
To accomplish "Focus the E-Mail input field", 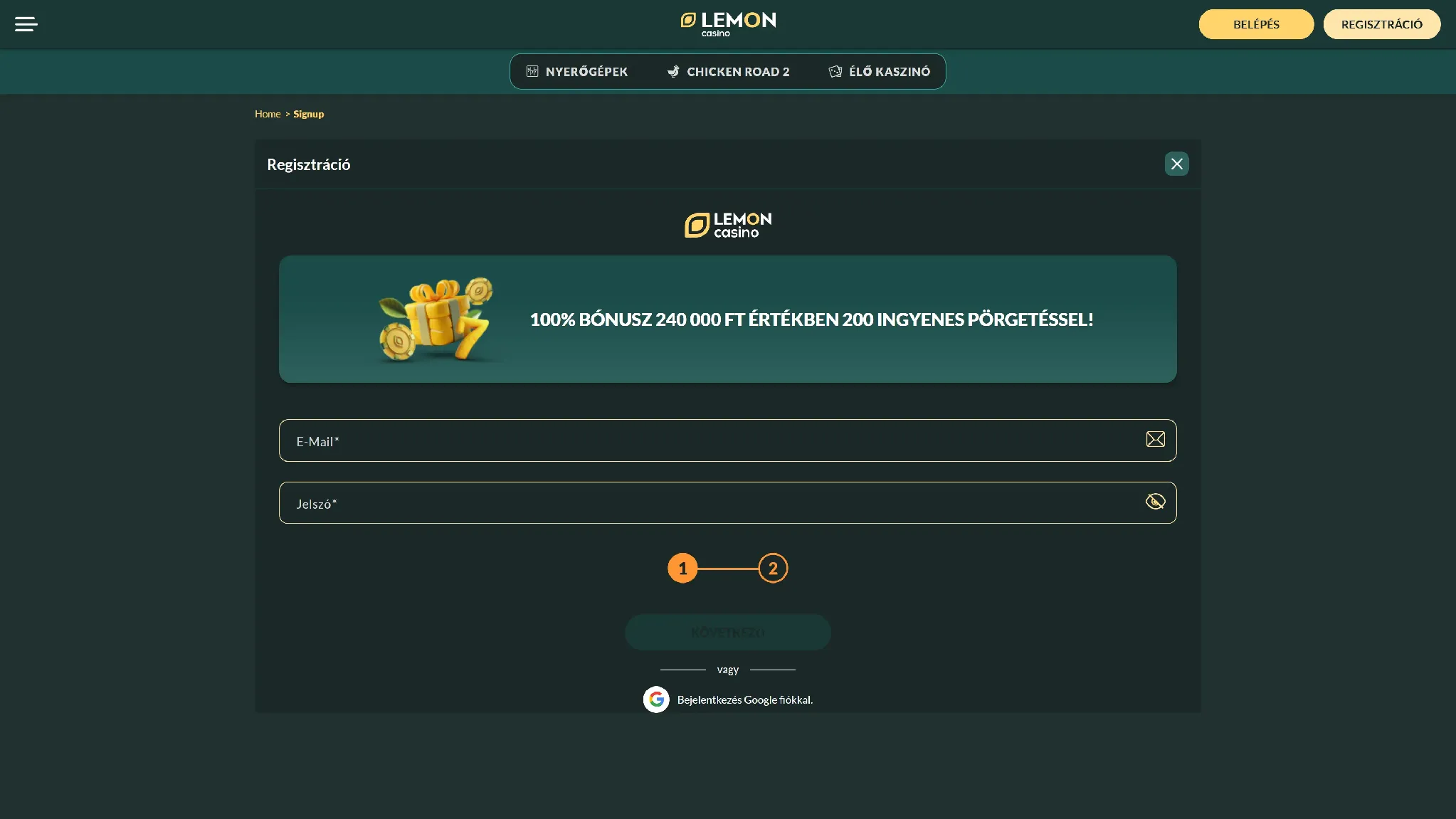I will click(727, 440).
